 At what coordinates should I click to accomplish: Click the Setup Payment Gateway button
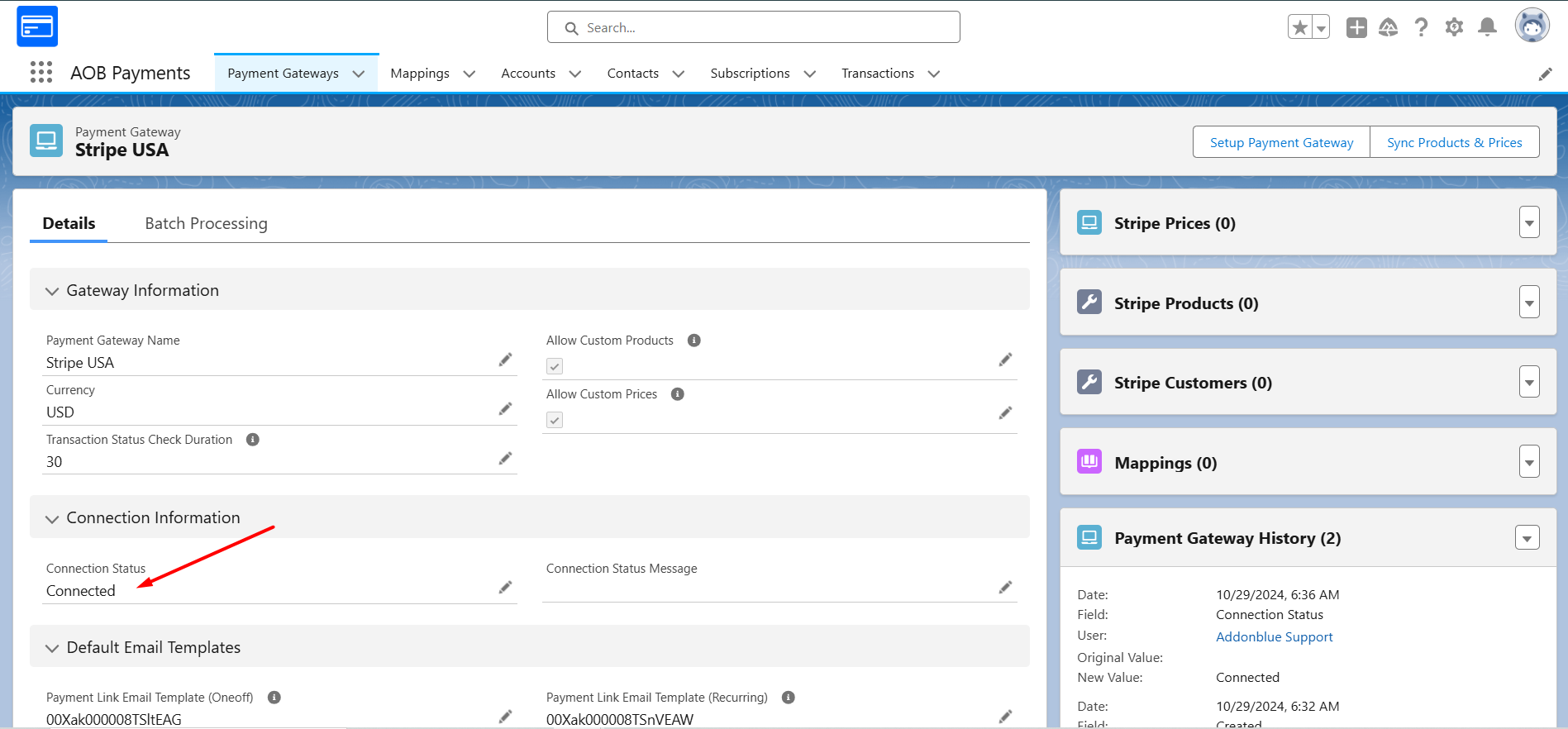point(1281,142)
